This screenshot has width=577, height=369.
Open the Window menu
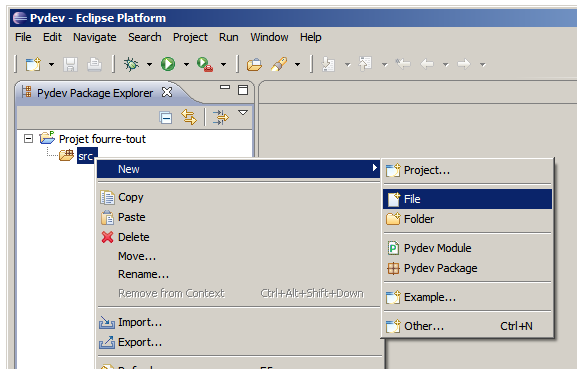tap(269, 37)
